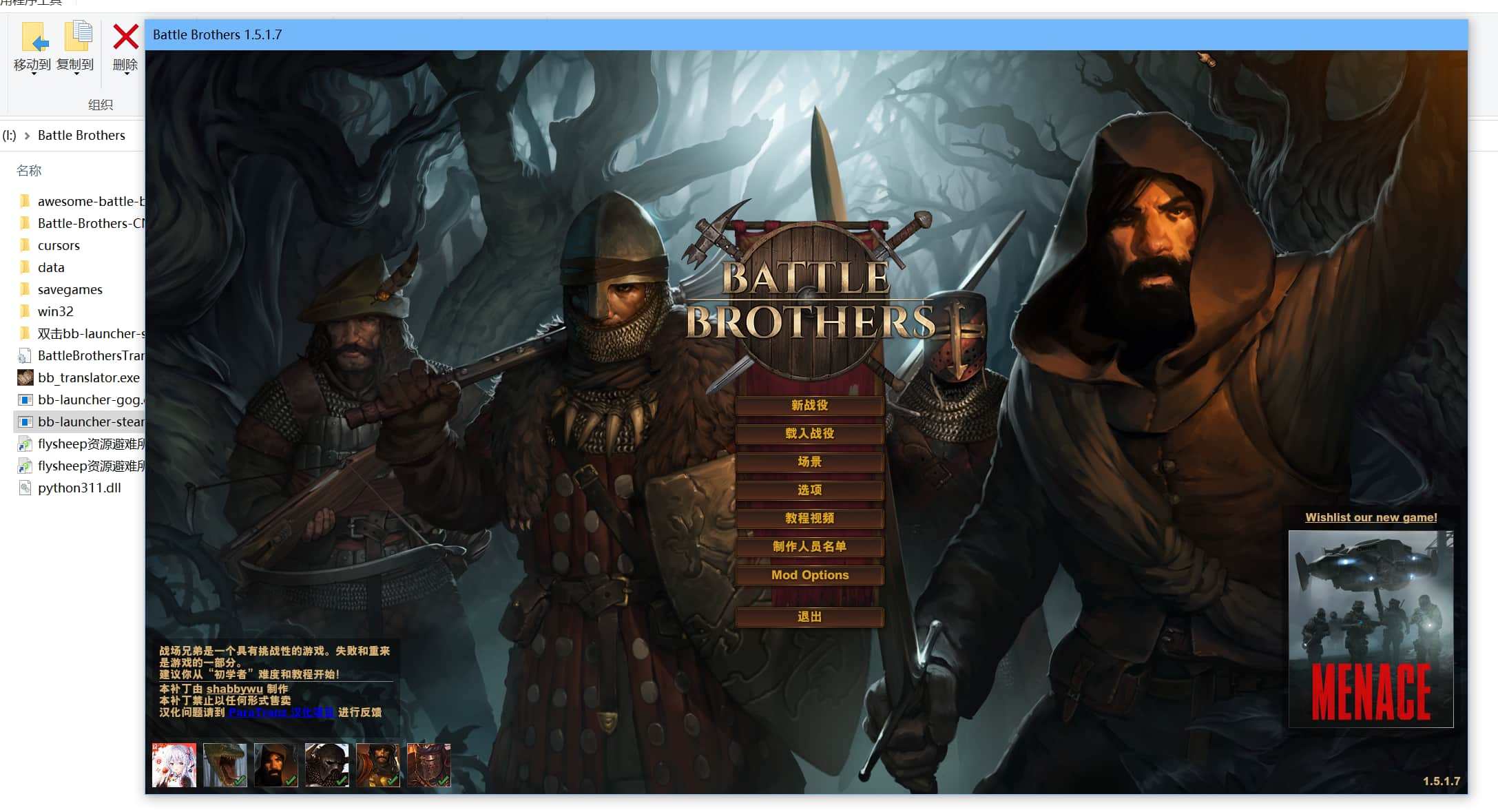
Task: Open the 选项 options button
Action: 809,490
